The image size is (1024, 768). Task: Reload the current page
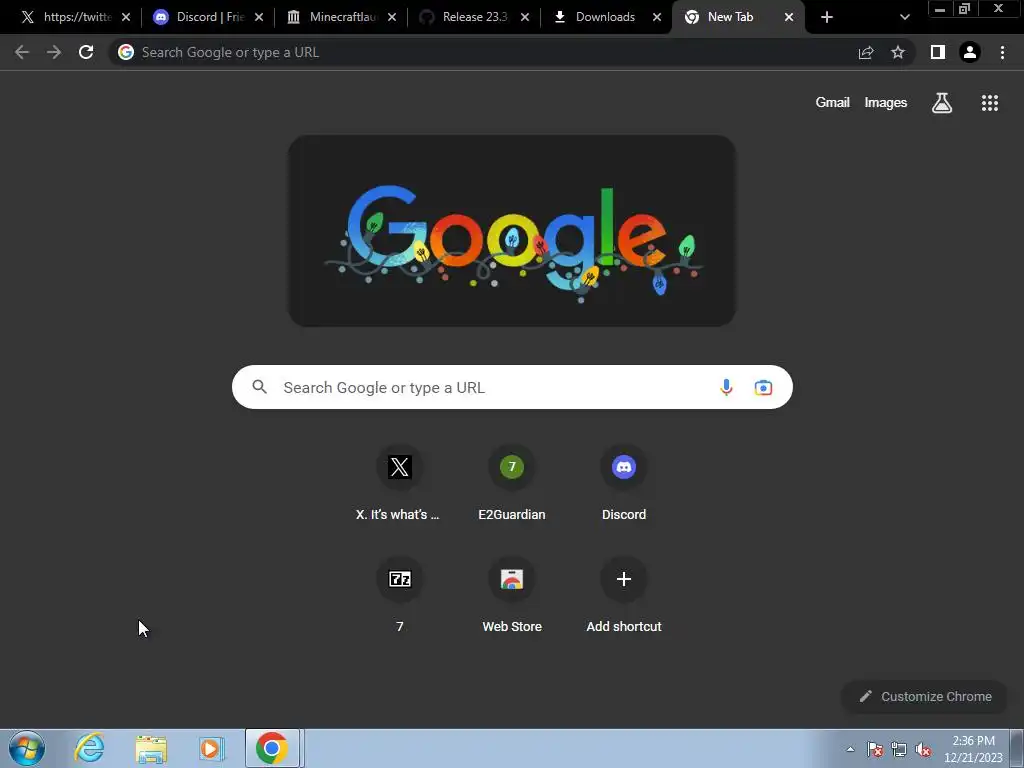point(86,52)
